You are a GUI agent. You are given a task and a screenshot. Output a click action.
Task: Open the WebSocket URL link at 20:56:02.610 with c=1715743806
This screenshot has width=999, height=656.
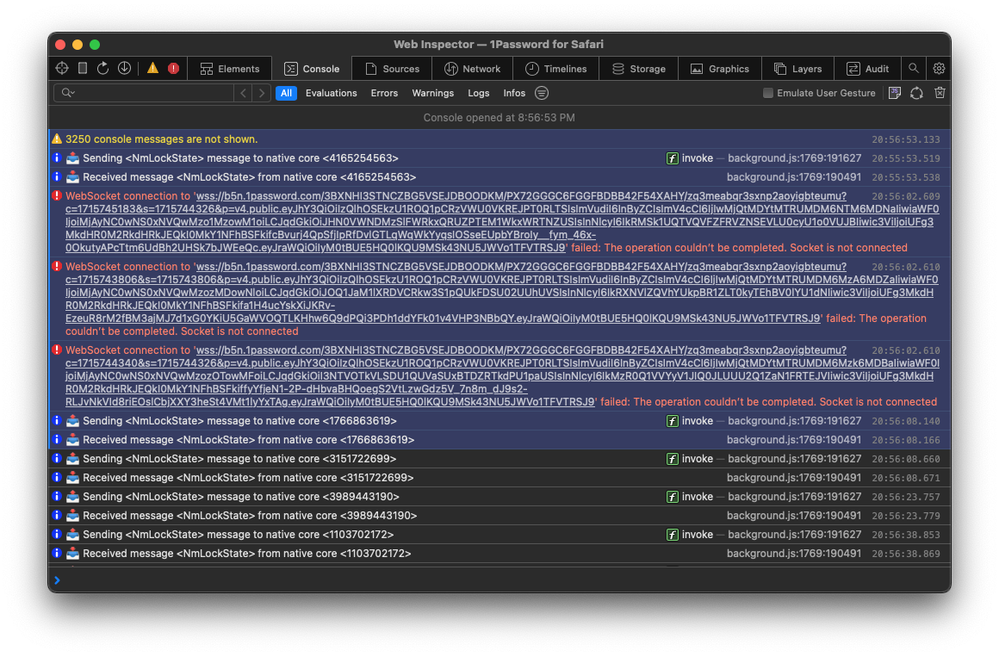click(x=501, y=292)
